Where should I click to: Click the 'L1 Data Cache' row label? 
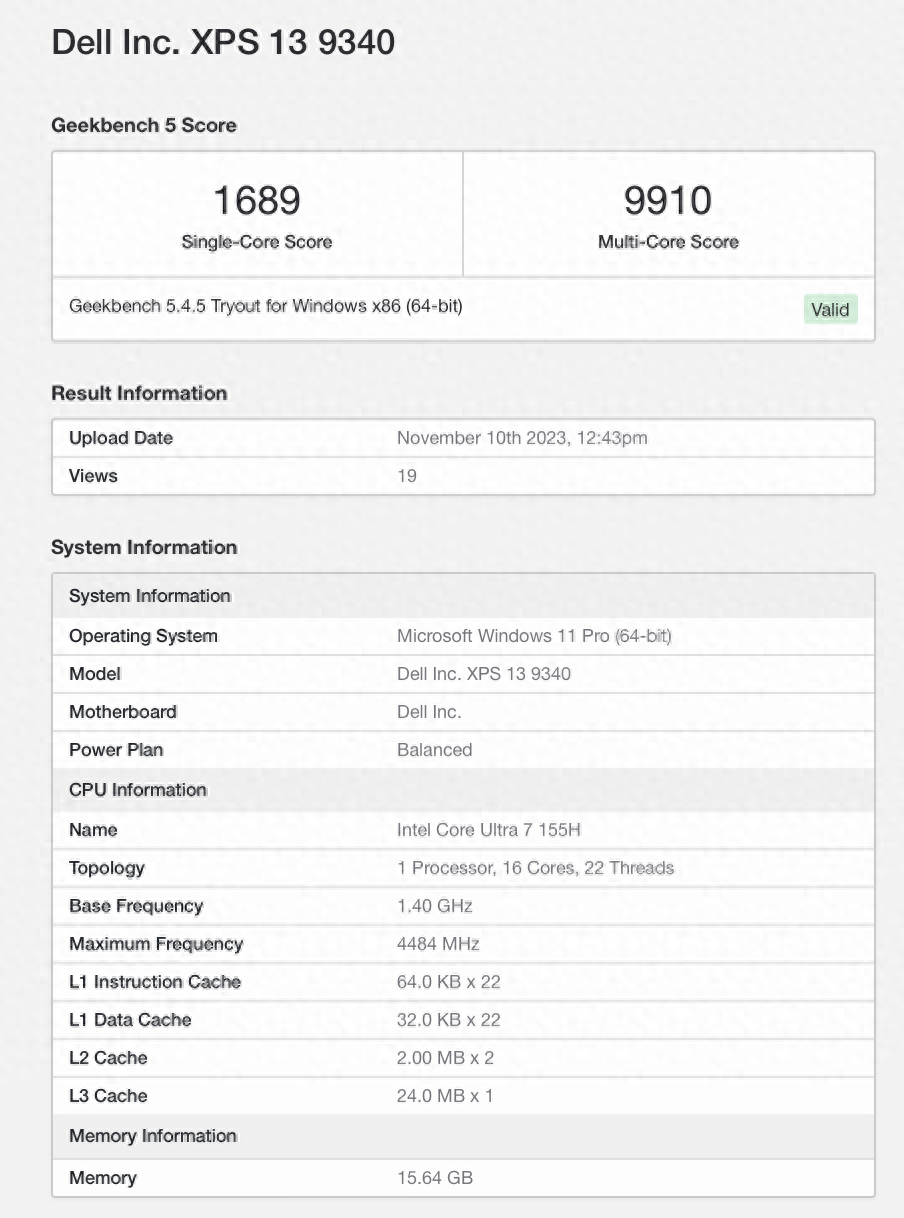[130, 1020]
